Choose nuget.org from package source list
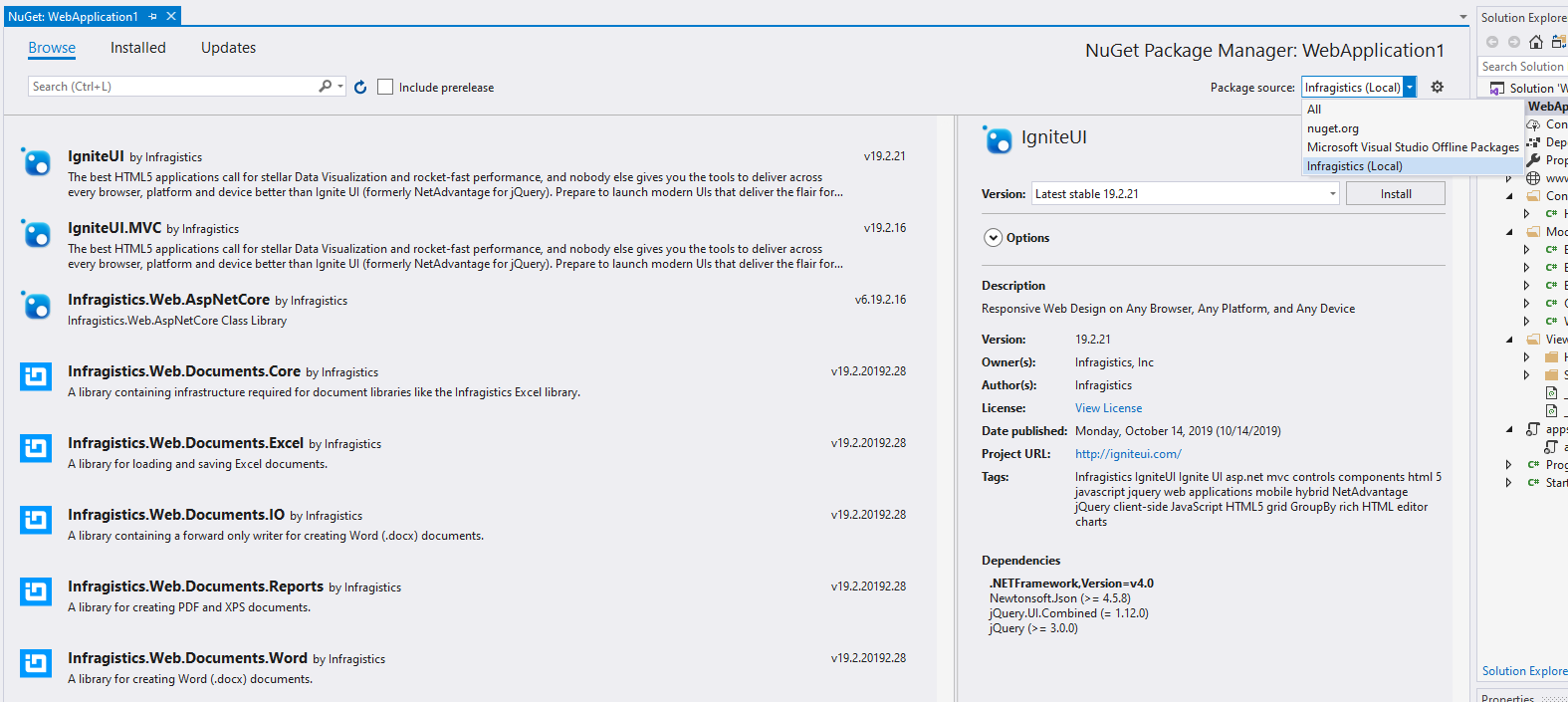 [1332, 128]
